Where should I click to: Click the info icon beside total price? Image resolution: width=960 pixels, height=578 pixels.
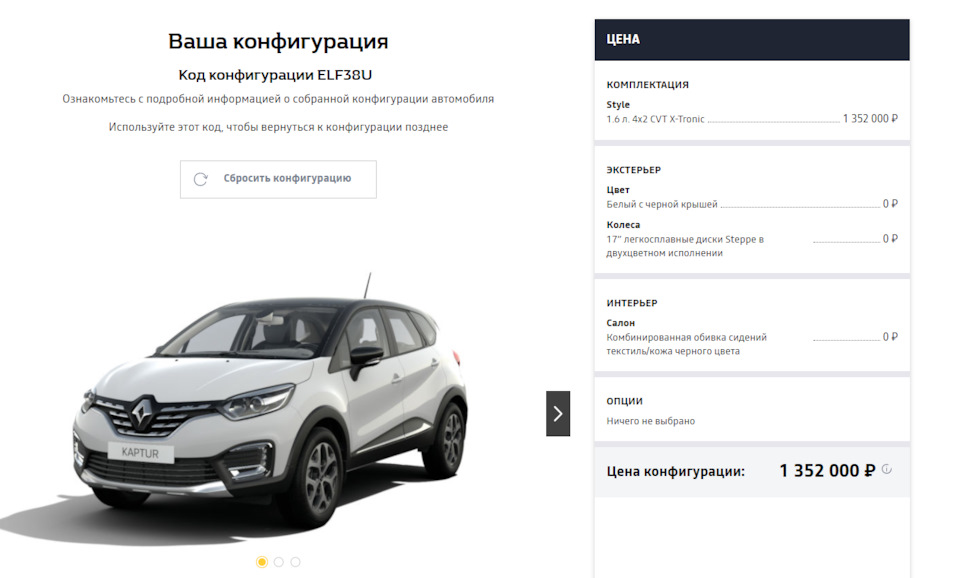[x=887, y=470]
